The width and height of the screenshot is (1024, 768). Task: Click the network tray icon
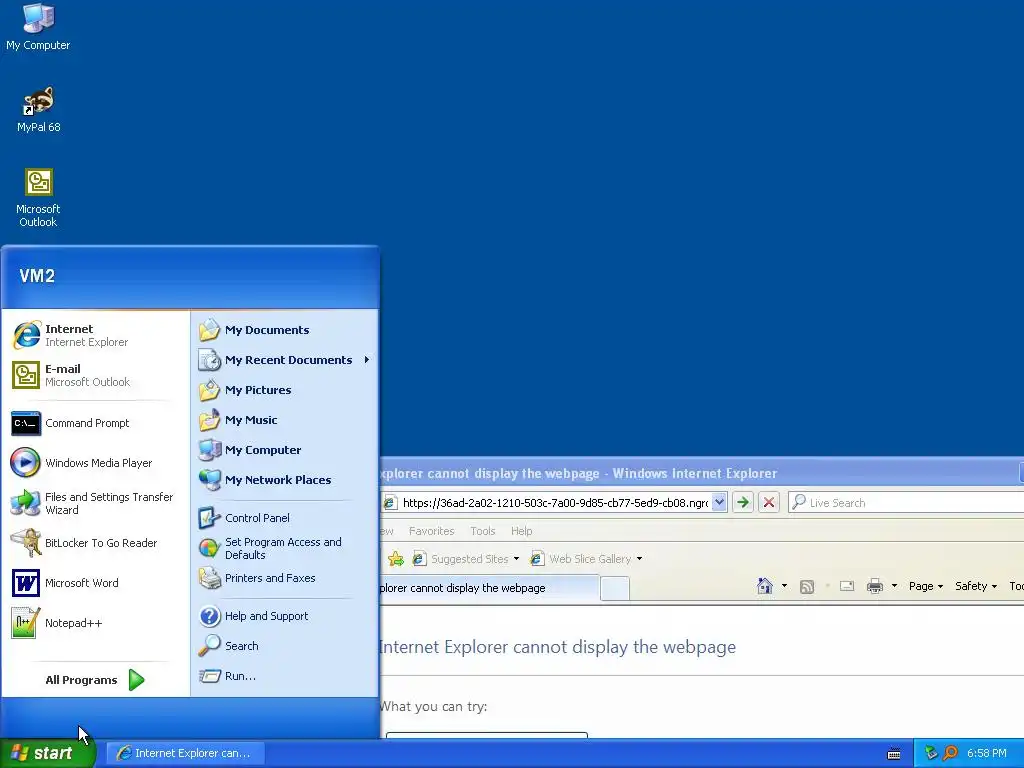pyautogui.click(x=931, y=753)
